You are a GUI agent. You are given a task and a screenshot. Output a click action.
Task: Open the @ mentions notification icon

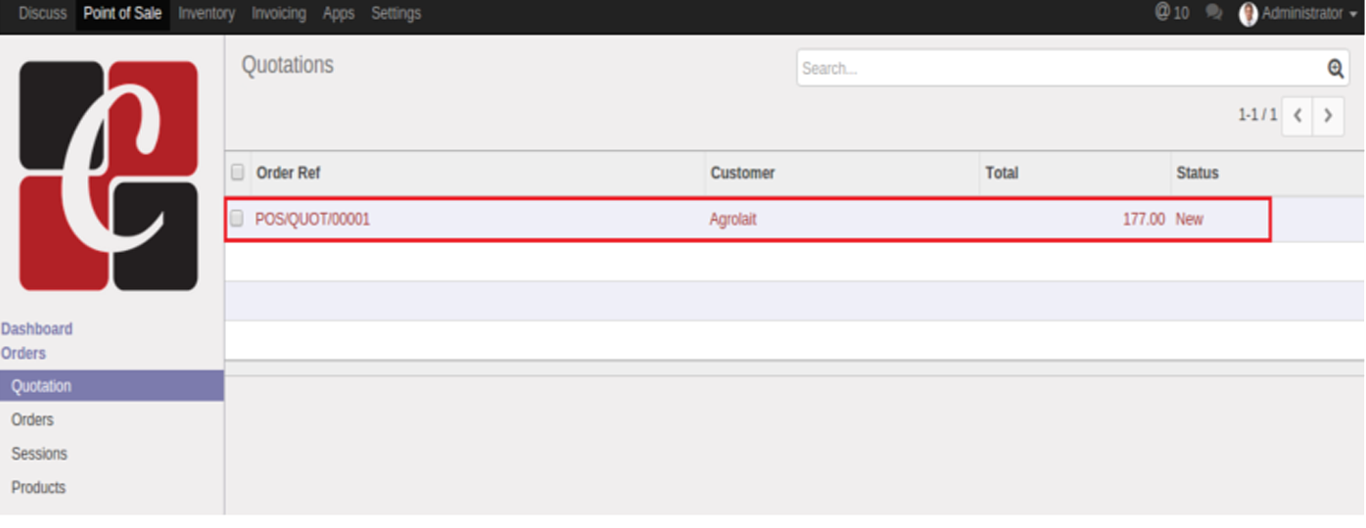tap(1171, 13)
